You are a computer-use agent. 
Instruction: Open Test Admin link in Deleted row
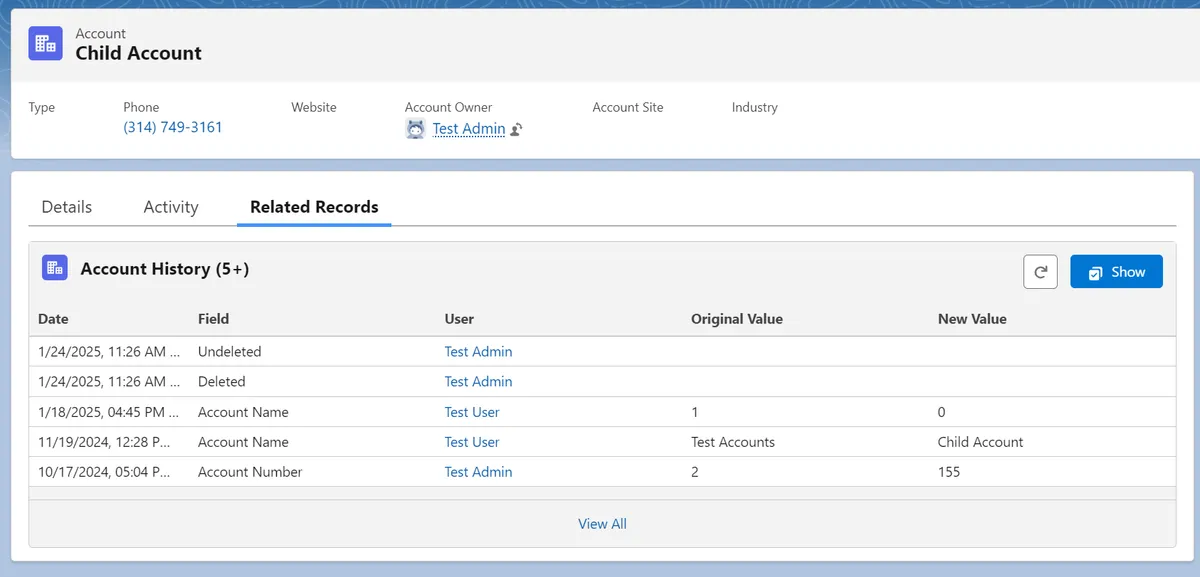(478, 382)
